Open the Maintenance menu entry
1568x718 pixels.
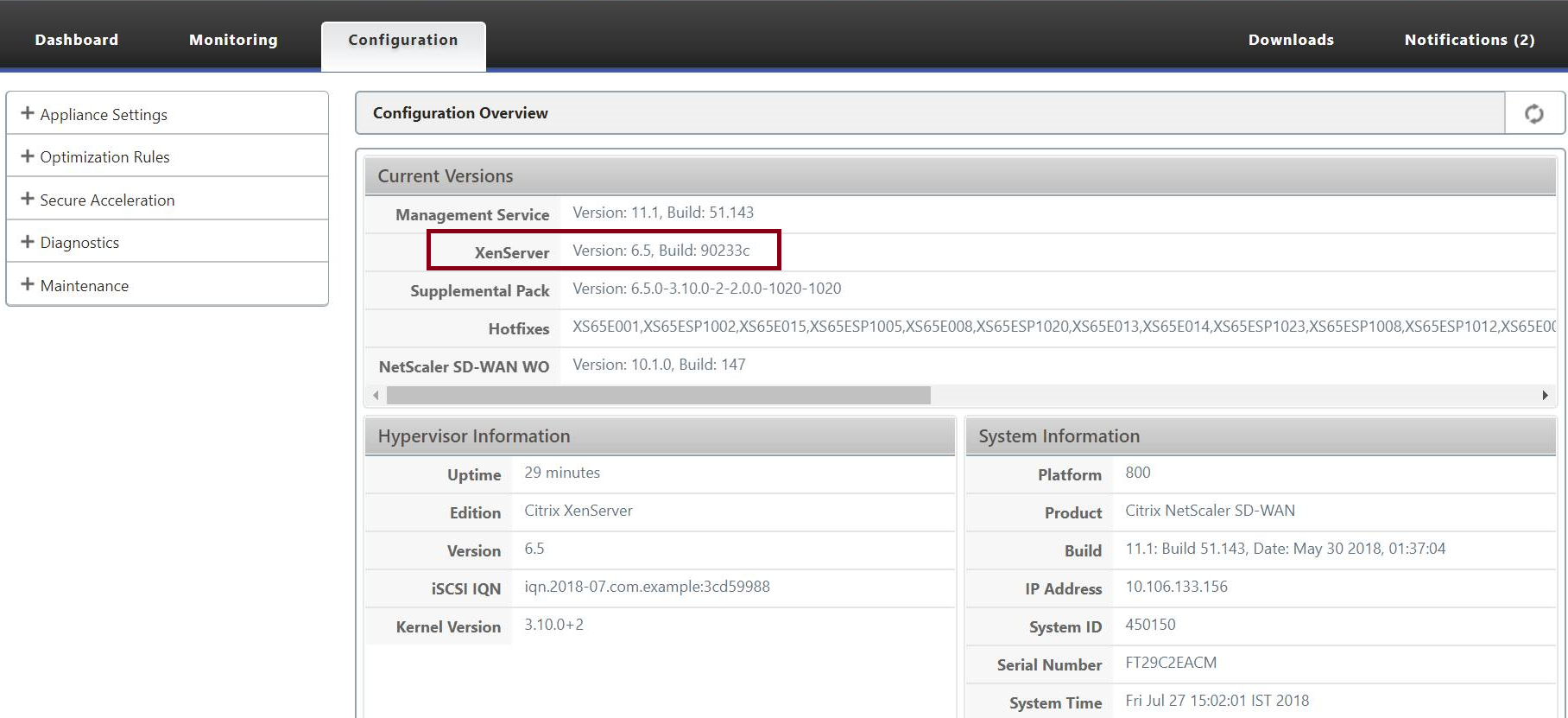pyautogui.click(x=85, y=285)
